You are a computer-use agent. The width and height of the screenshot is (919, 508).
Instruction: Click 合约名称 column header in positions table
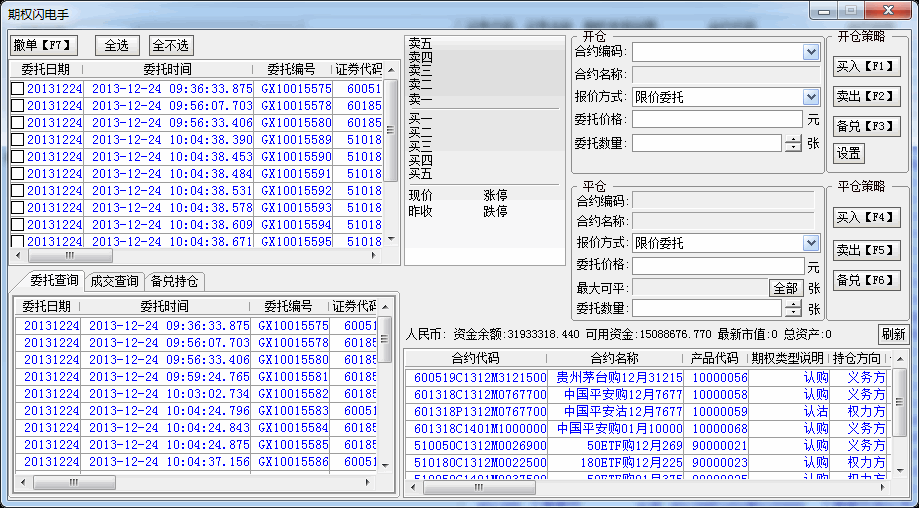(614, 358)
